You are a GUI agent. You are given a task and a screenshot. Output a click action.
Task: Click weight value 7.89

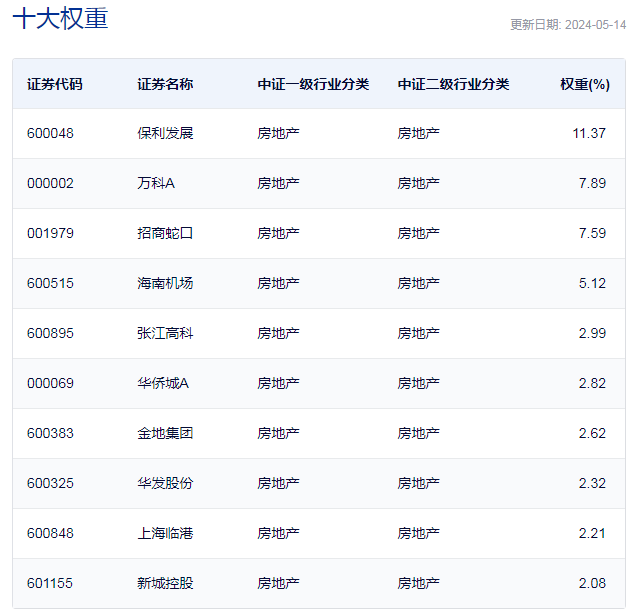(x=592, y=183)
